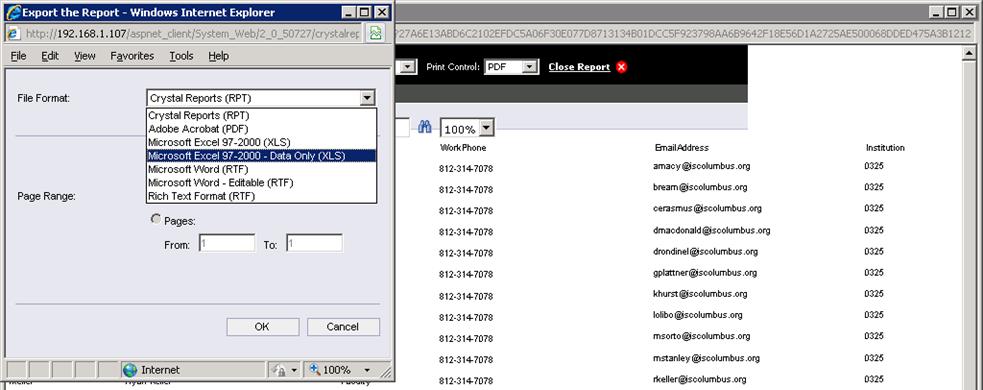Image resolution: width=983 pixels, height=390 pixels.
Task: Click the work phone in amacy row
Action: click(466, 169)
